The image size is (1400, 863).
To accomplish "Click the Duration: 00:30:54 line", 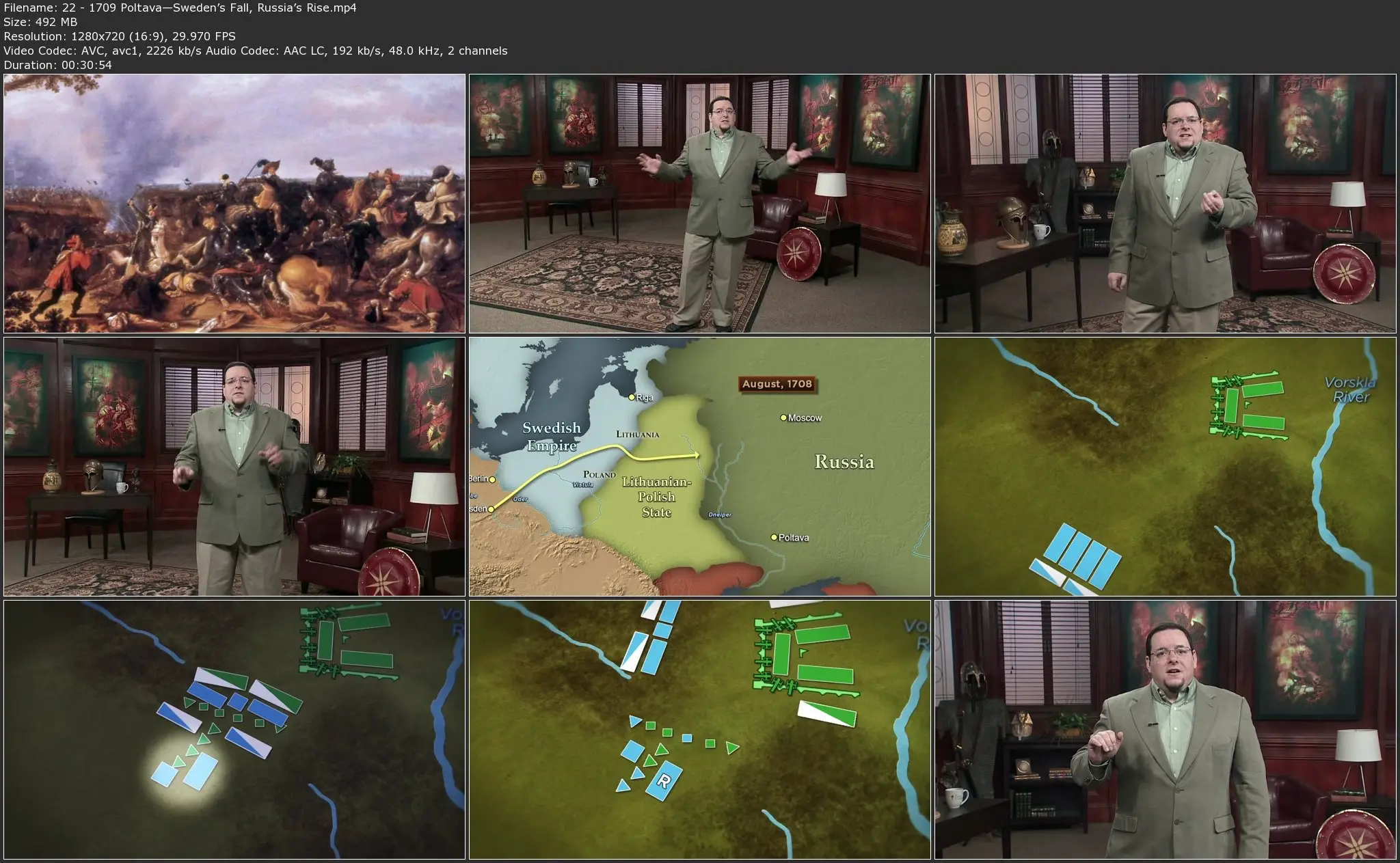I will (x=58, y=65).
